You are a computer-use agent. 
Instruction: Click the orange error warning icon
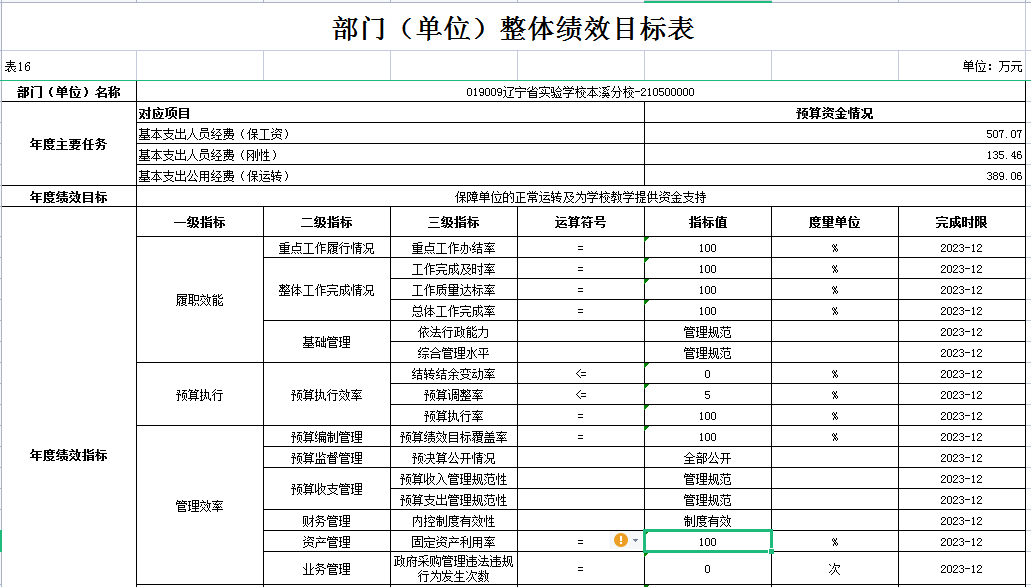(621, 540)
